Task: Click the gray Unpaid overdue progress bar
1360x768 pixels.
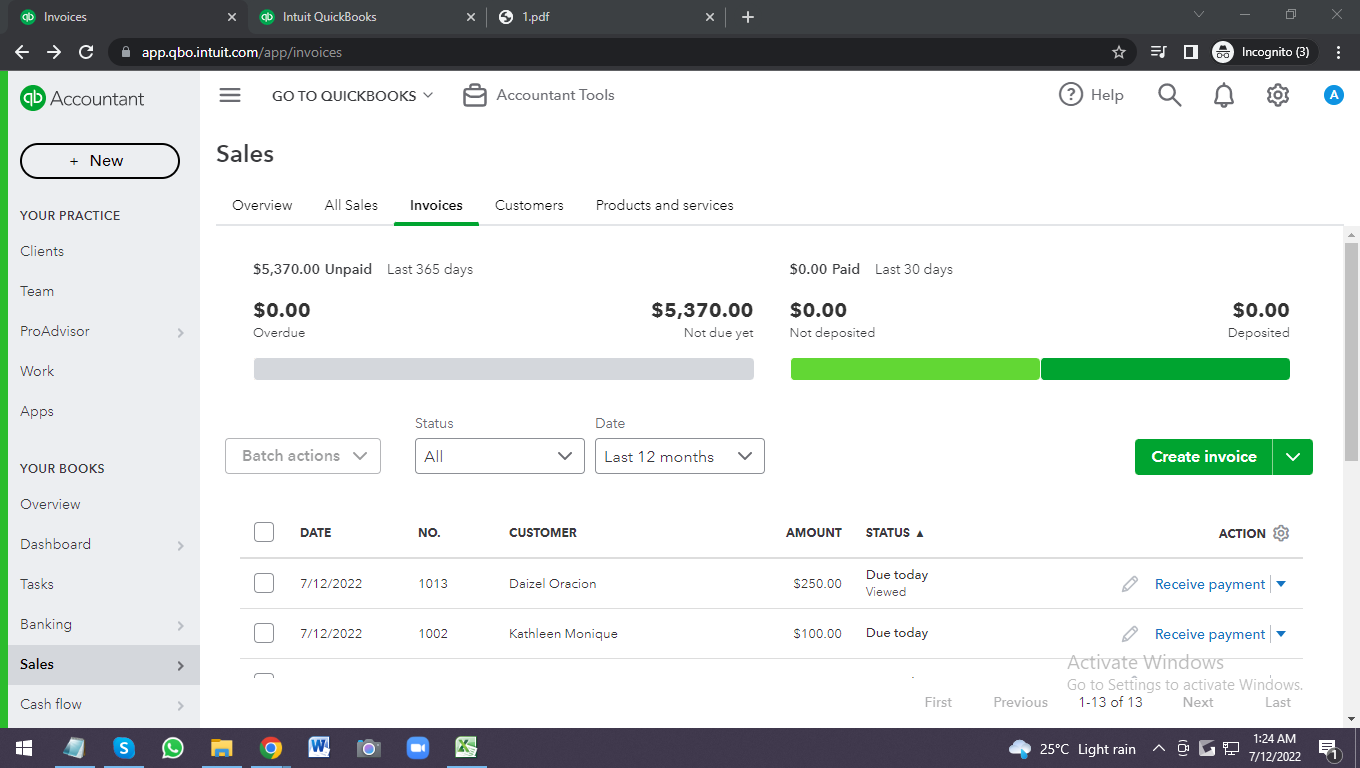Action: [503, 369]
